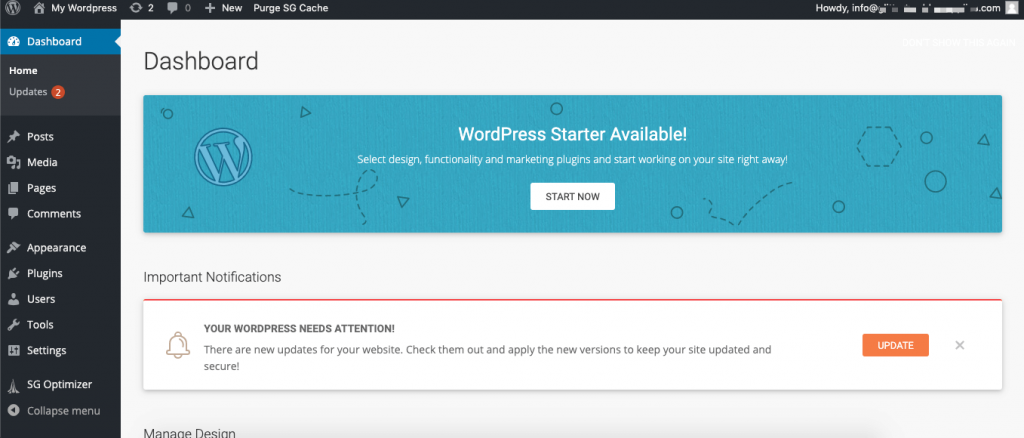This screenshot has width=1024, height=438.
Task: Click the Appearance paintbrush icon
Action: point(14,247)
